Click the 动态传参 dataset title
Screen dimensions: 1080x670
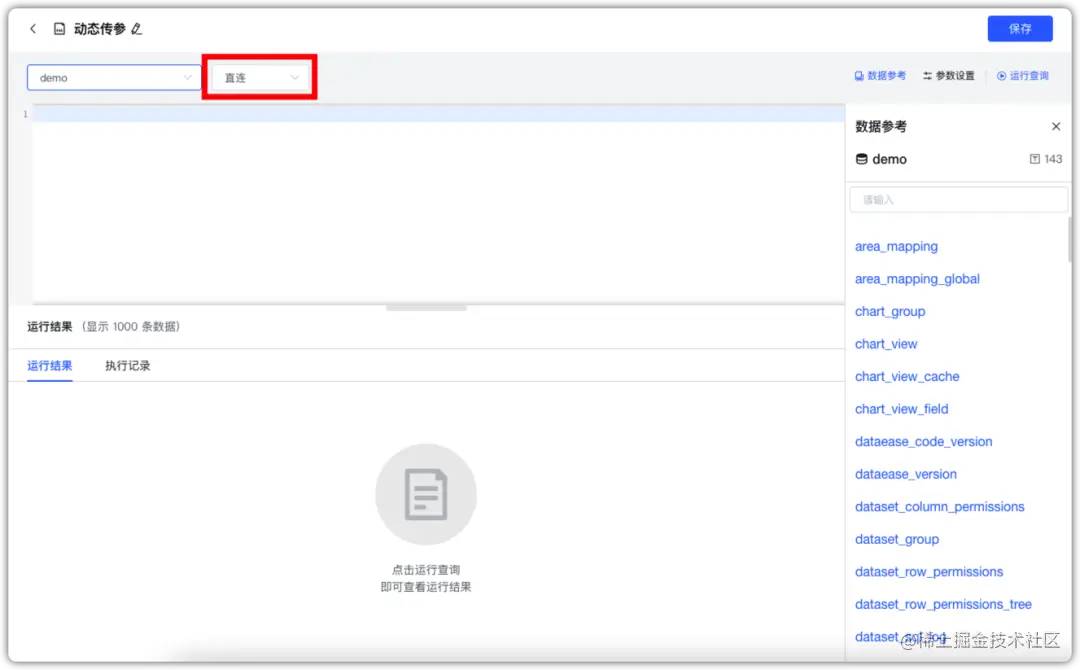100,29
